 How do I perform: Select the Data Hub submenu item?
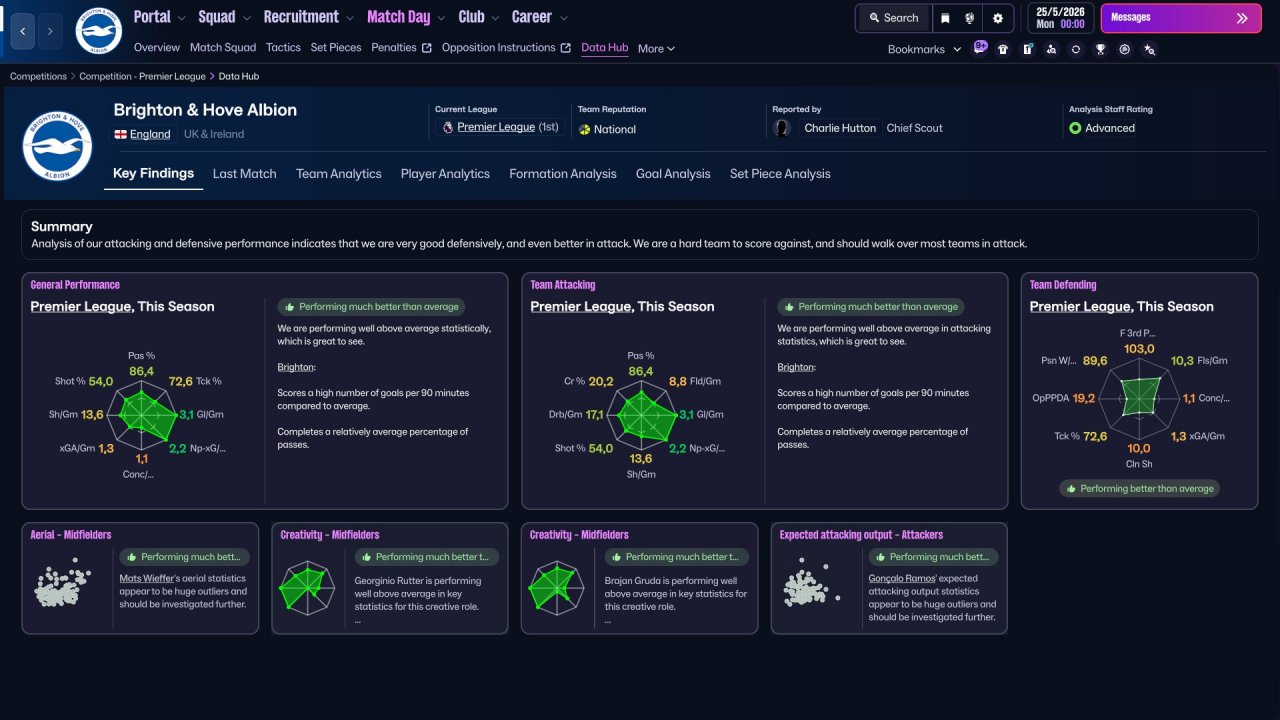[605, 48]
